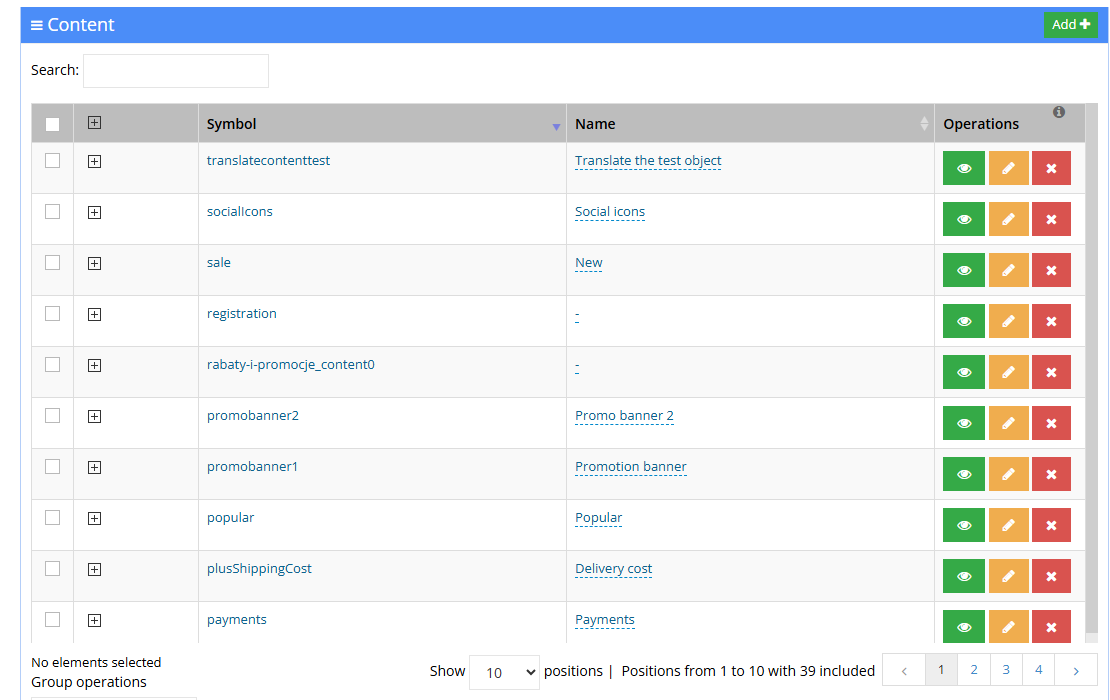
Task: Check the popular row checkbox
Action: coord(52,517)
